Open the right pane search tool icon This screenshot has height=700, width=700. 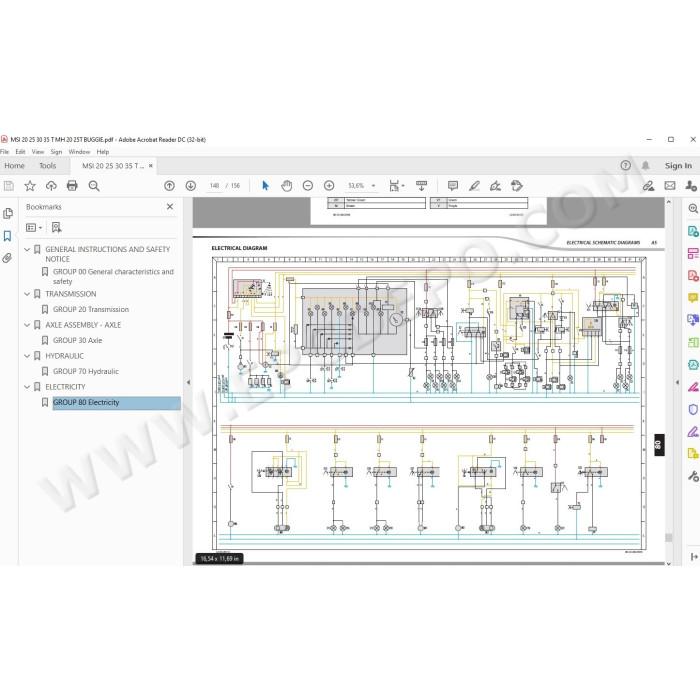pyautogui.click(x=693, y=208)
